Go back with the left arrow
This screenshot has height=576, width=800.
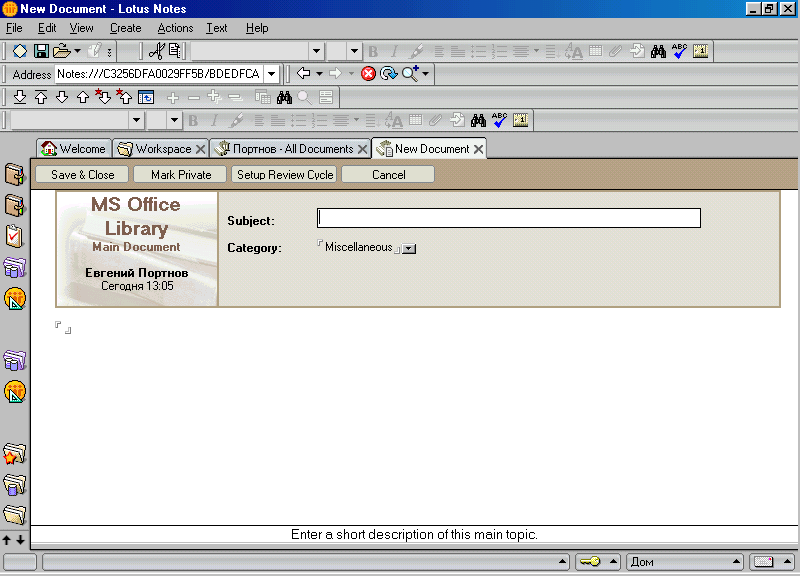point(304,73)
